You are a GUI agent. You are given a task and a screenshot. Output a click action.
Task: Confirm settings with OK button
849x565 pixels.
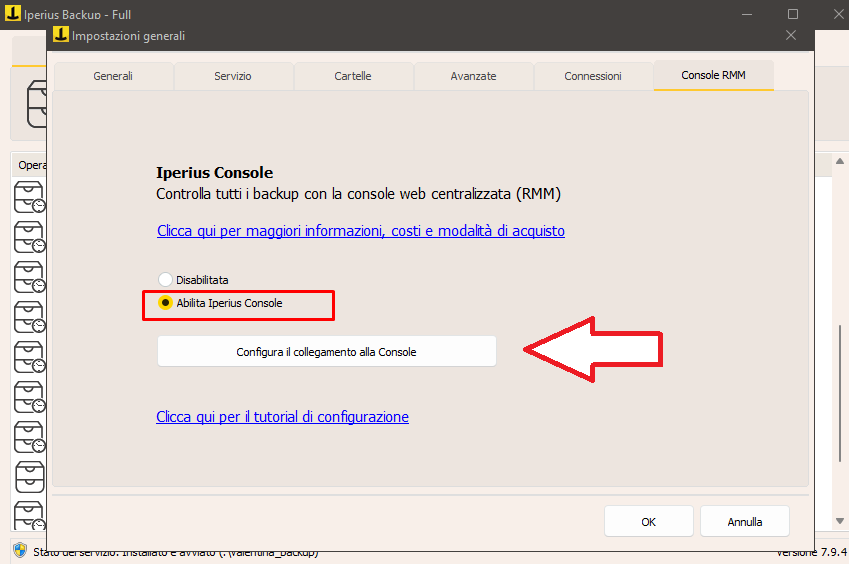(x=649, y=522)
